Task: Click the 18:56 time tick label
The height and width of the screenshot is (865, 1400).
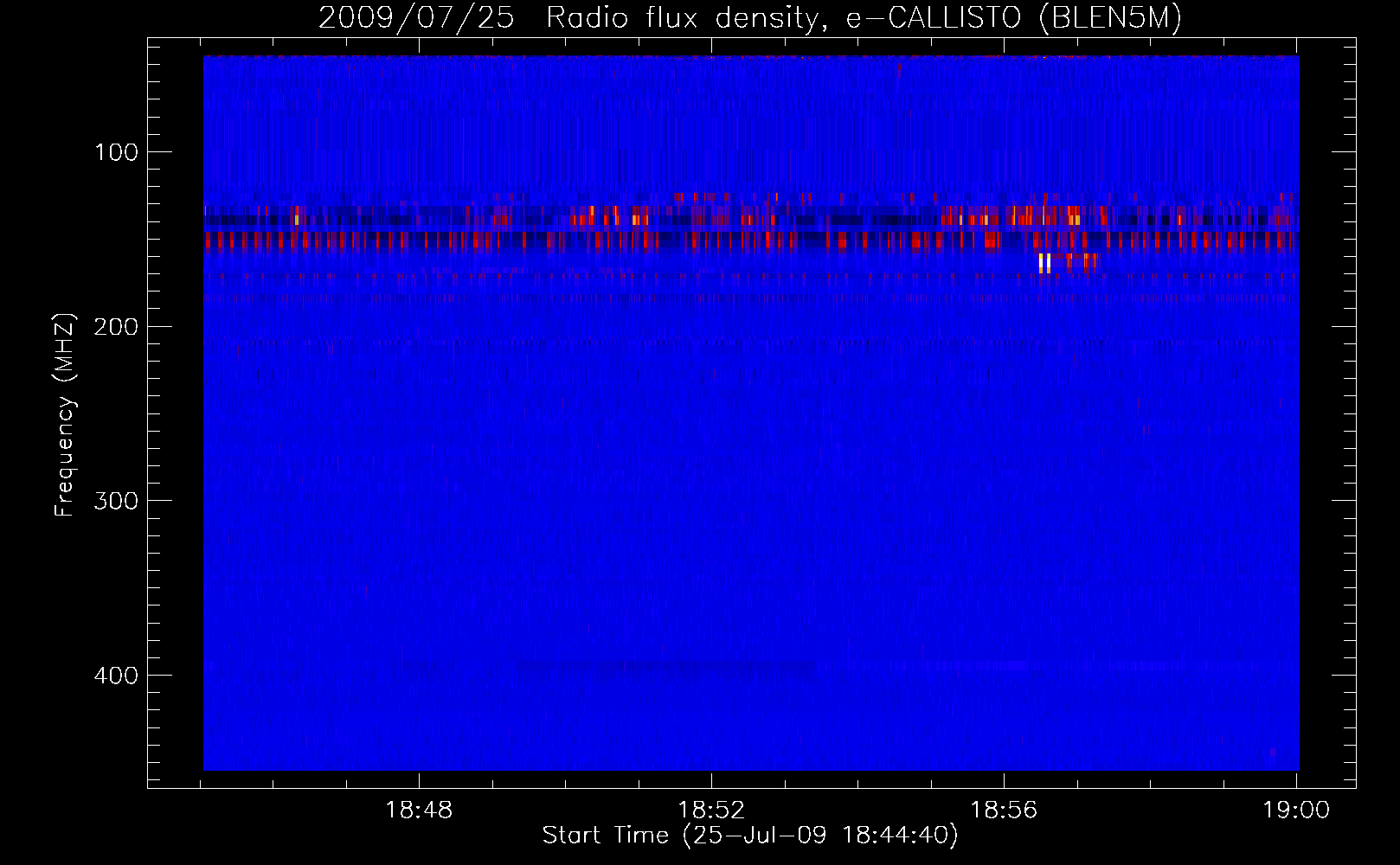Action: point(1004,810)
